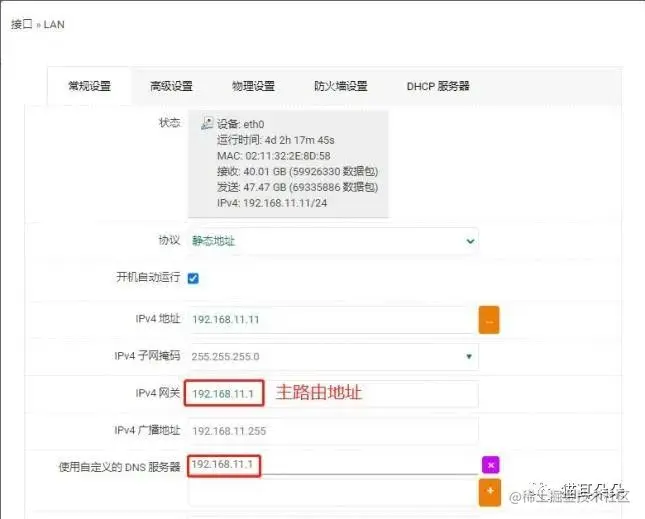Click 接口 in the breadcrumb

(x=21, y=25)
